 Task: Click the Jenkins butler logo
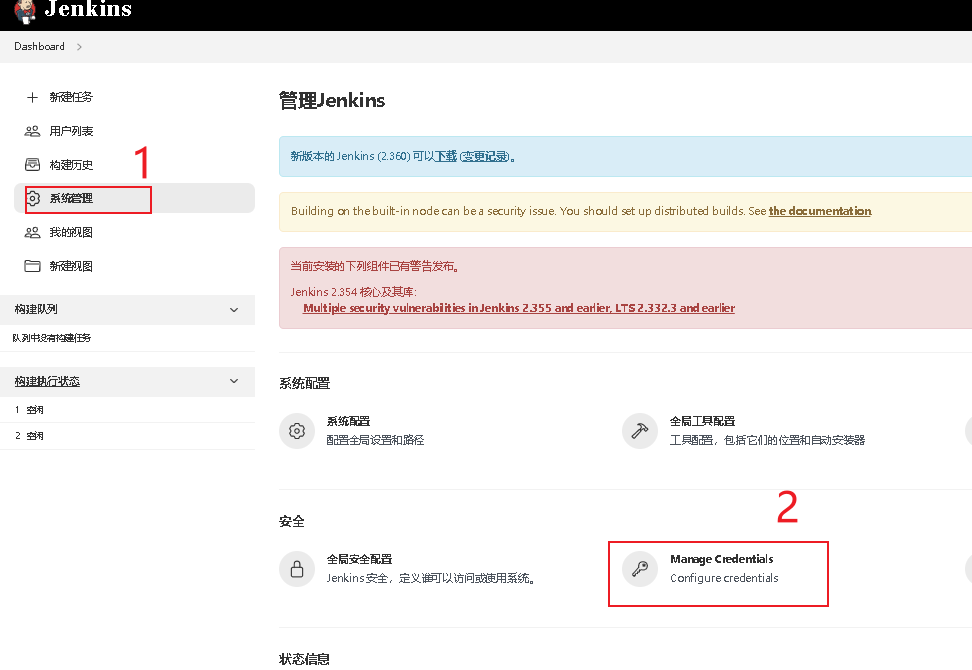tap(22, 12)
